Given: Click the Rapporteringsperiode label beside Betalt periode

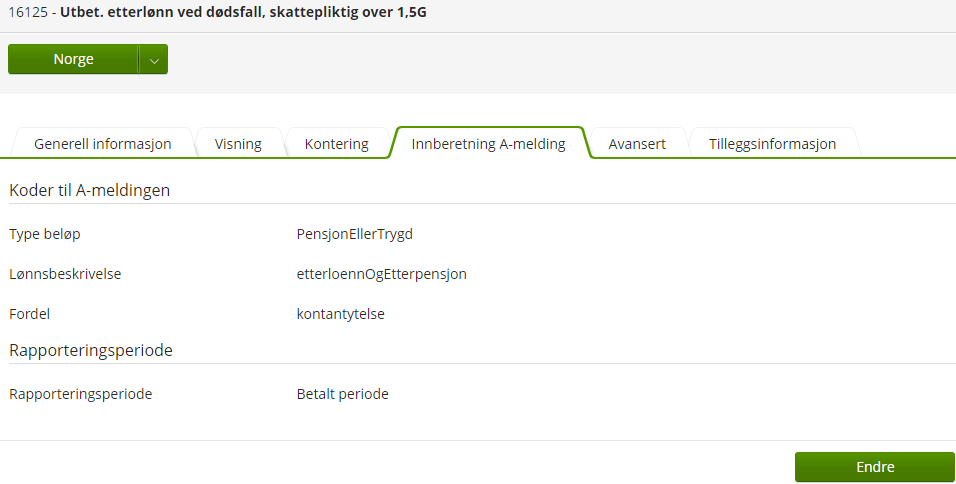Looking at the screenshot, I should 80,394.
